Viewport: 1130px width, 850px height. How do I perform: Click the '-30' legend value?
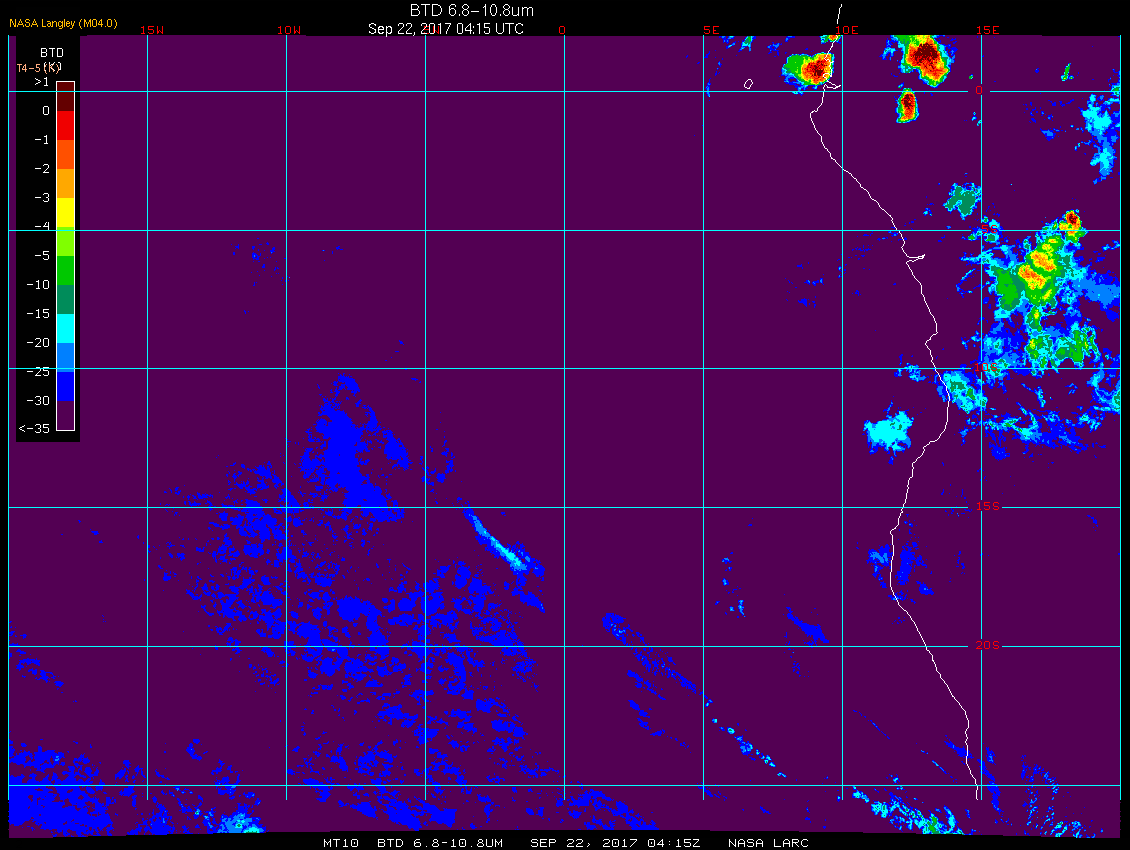[38, 401]
